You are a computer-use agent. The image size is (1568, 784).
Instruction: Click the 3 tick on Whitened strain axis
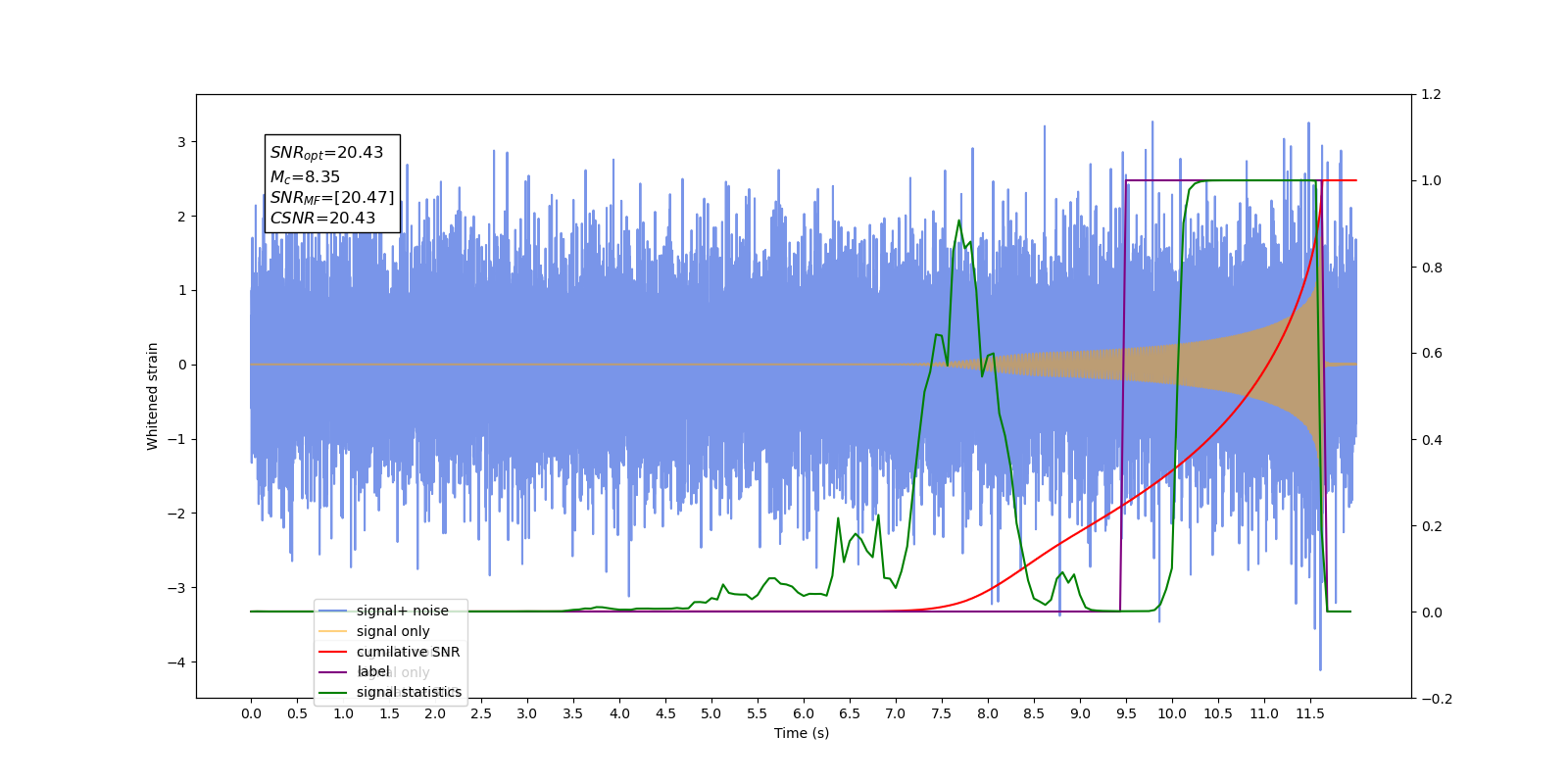pos(181,142)
